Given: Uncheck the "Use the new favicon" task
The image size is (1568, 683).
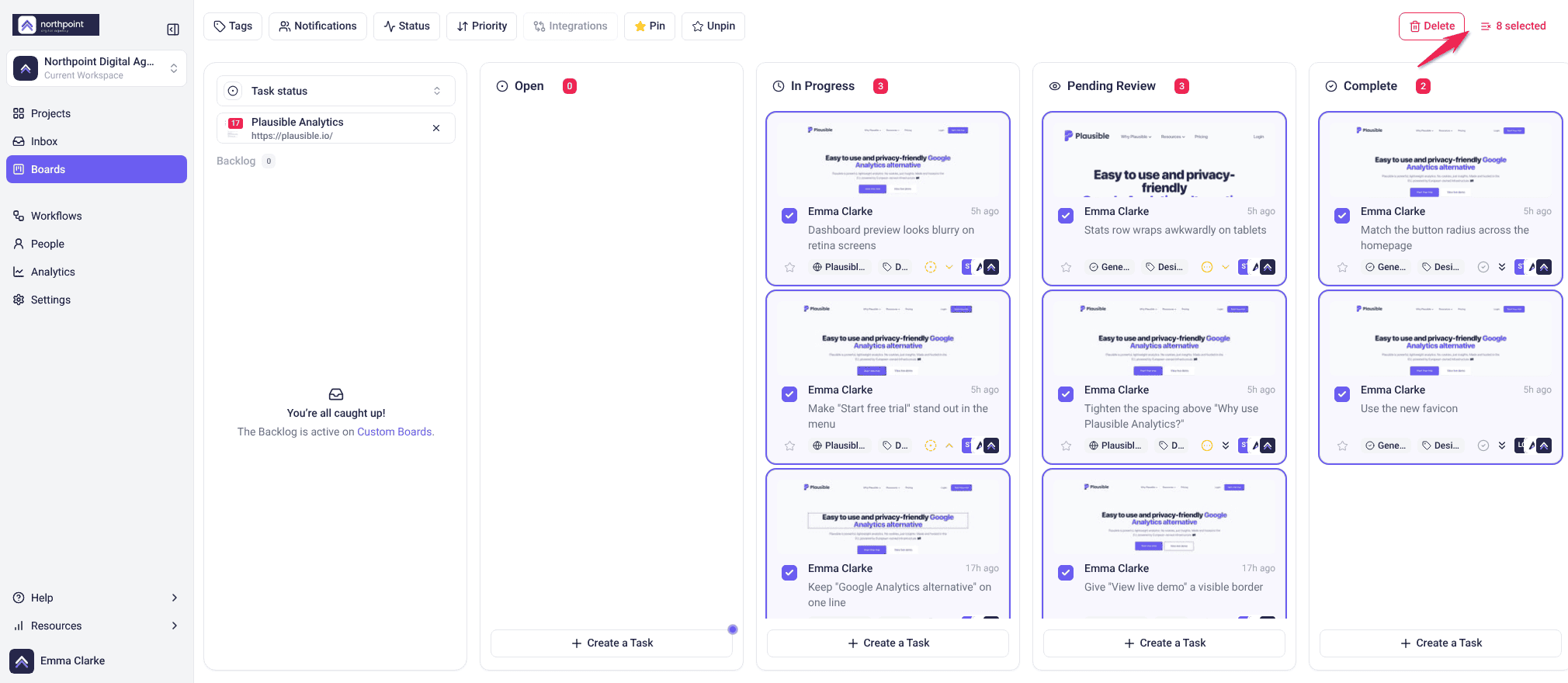Looking at the screenshot, I should pyautogui.click(x=1342, y=394).
